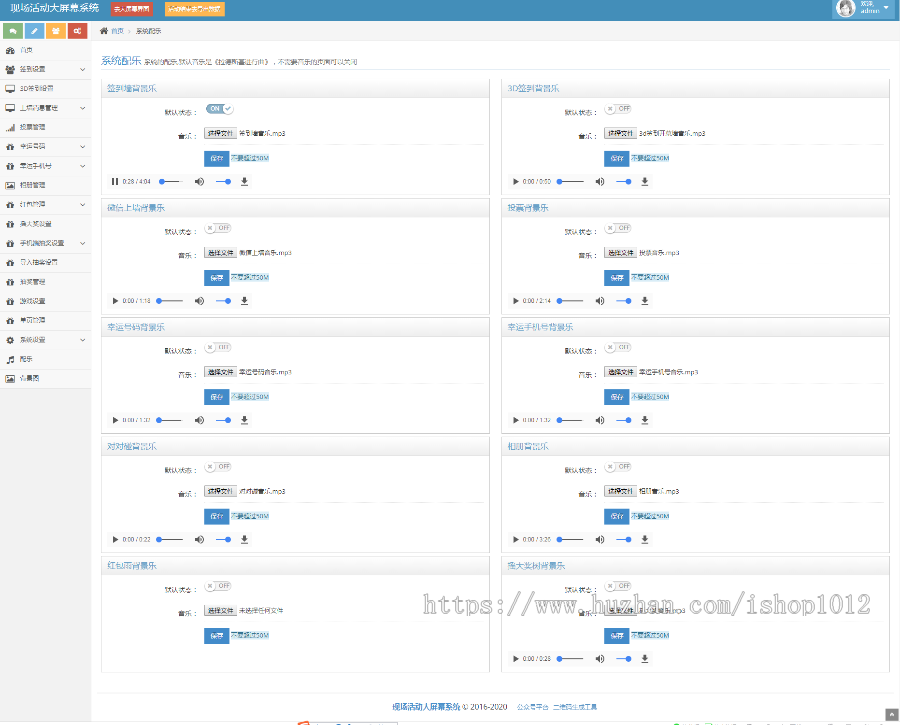The height and width of the screenshot is (725, 900).
Task: Seek the 签到墙背景乐 playback progress bar
Action: tap(171, 181)
